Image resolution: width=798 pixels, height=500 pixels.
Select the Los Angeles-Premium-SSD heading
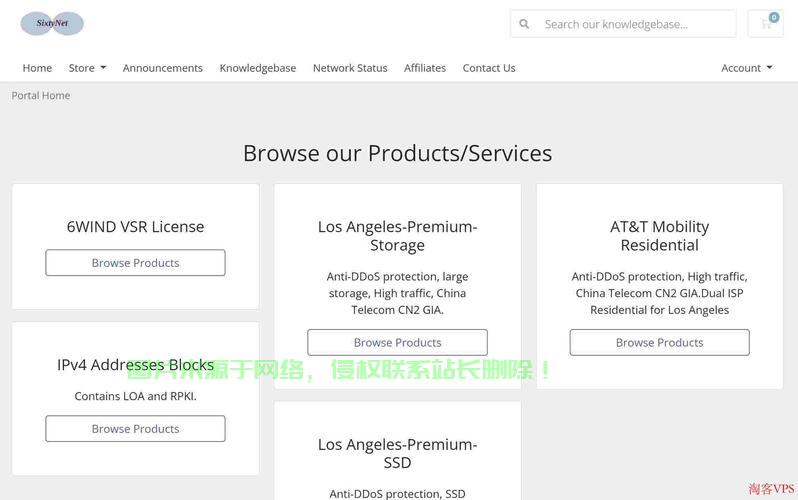coord(397,453)
